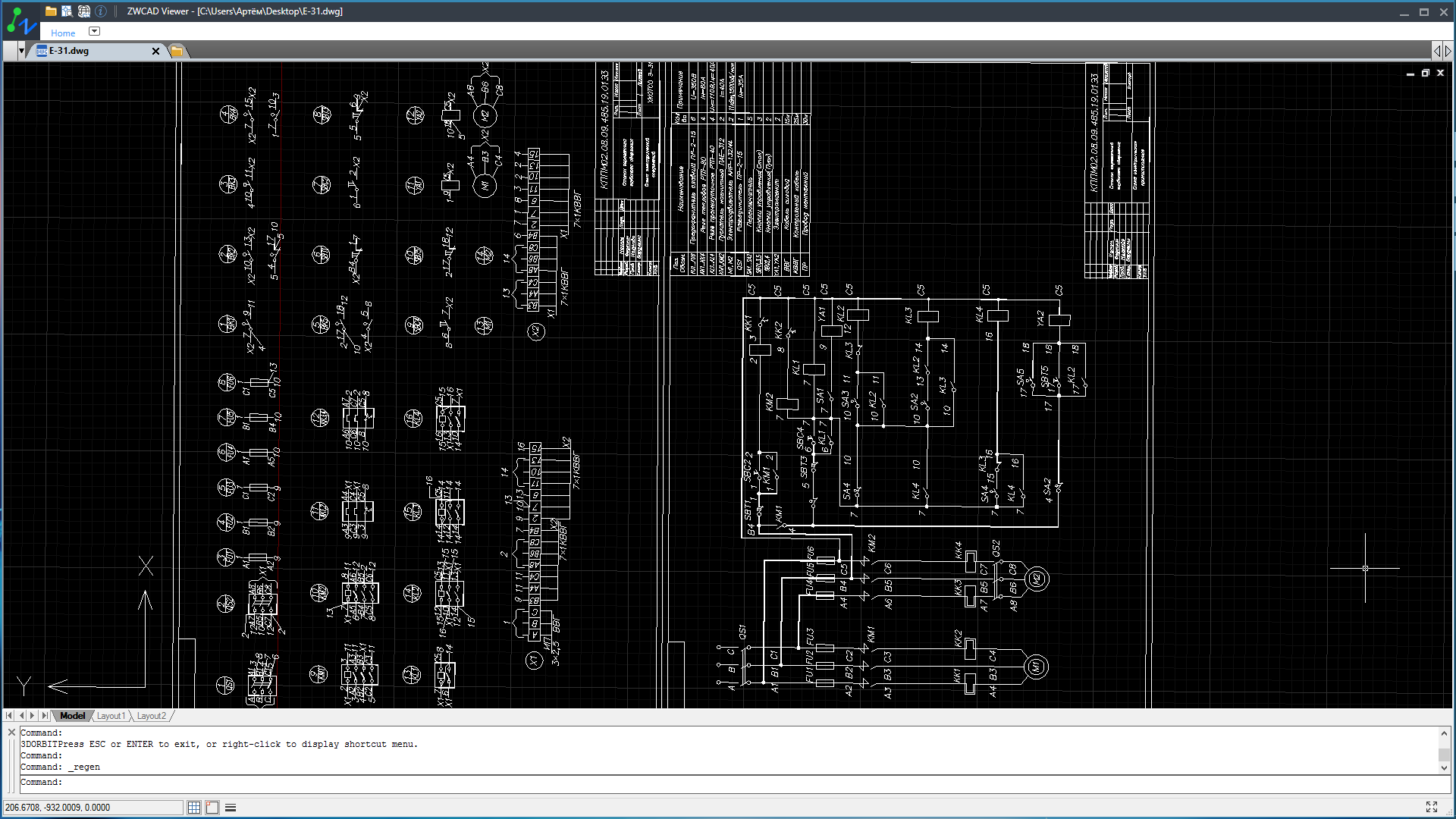The image size is (1456, 819).
Task: Switch to the Model tab
Action: pos(73,716)
